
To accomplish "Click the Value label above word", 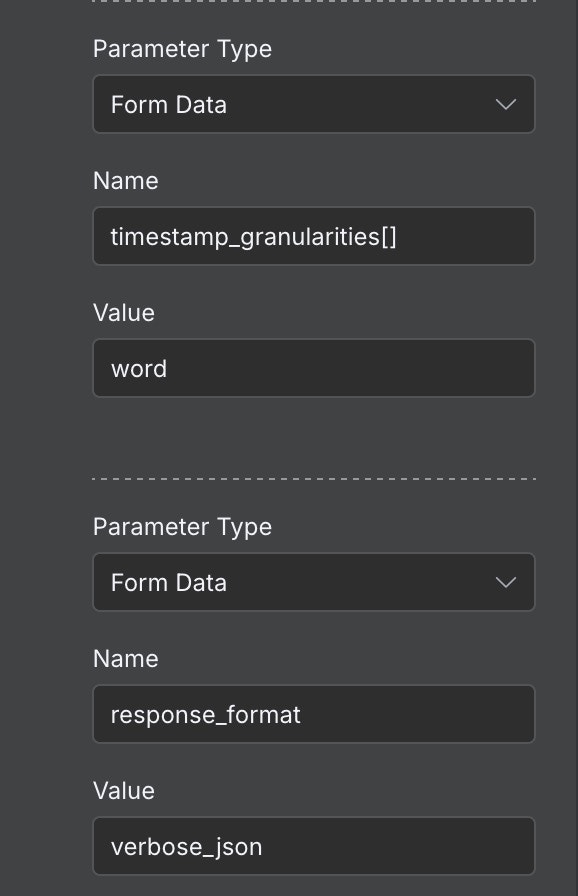I will tap(123, 313).
